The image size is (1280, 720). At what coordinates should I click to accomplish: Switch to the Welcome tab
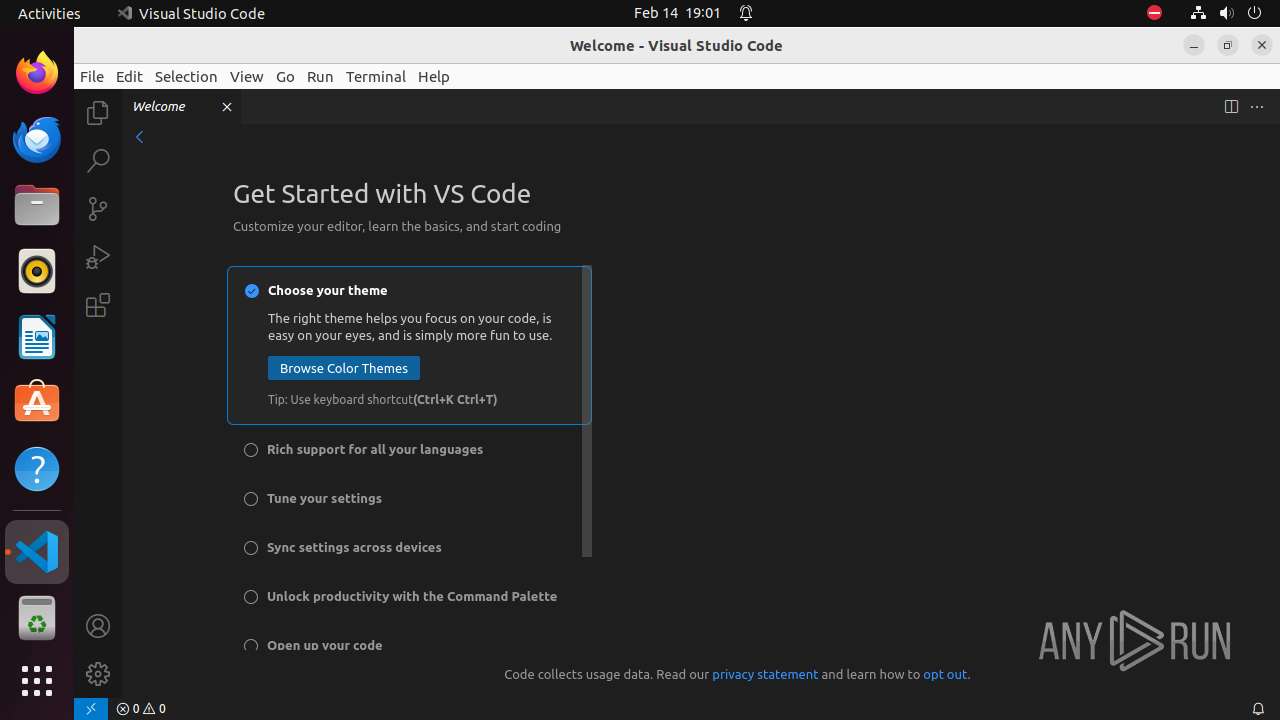[182, 107]
